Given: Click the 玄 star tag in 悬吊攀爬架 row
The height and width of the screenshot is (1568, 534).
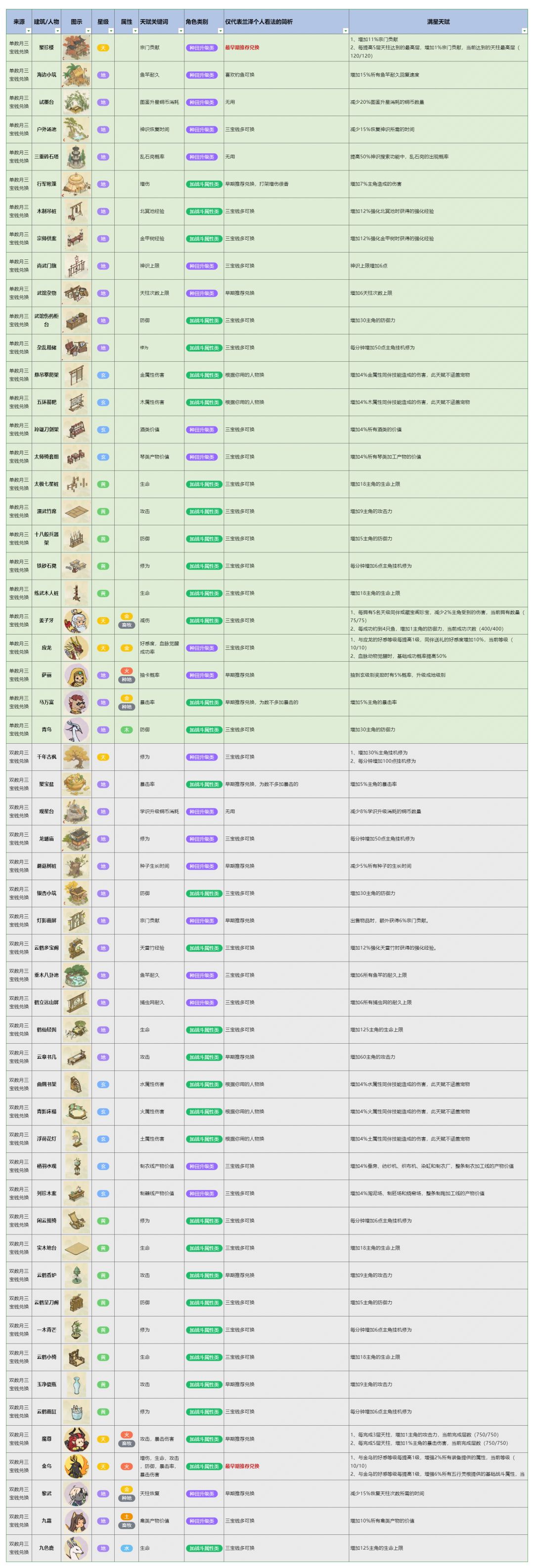Looking at the screenshot, I should pyautogui.click(x=103, y=375).
